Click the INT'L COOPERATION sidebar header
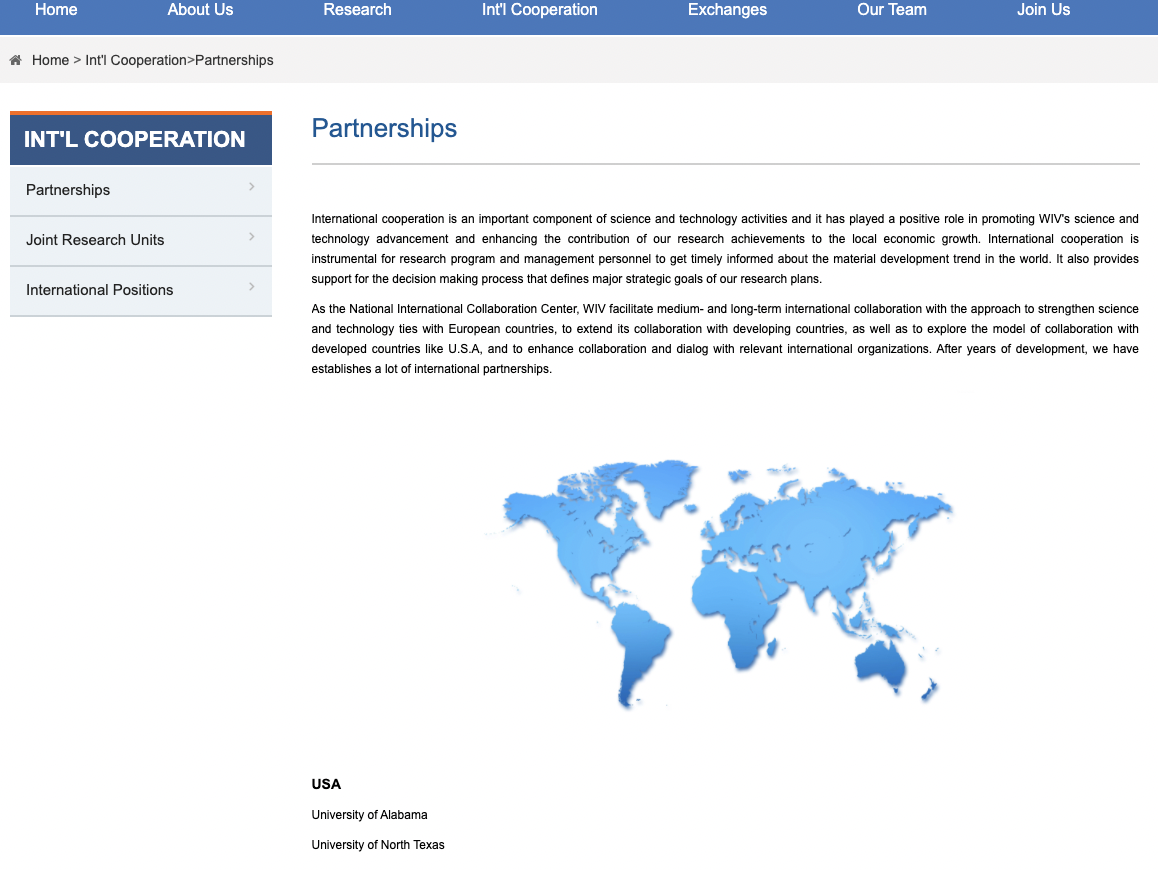 coord(135,140)
